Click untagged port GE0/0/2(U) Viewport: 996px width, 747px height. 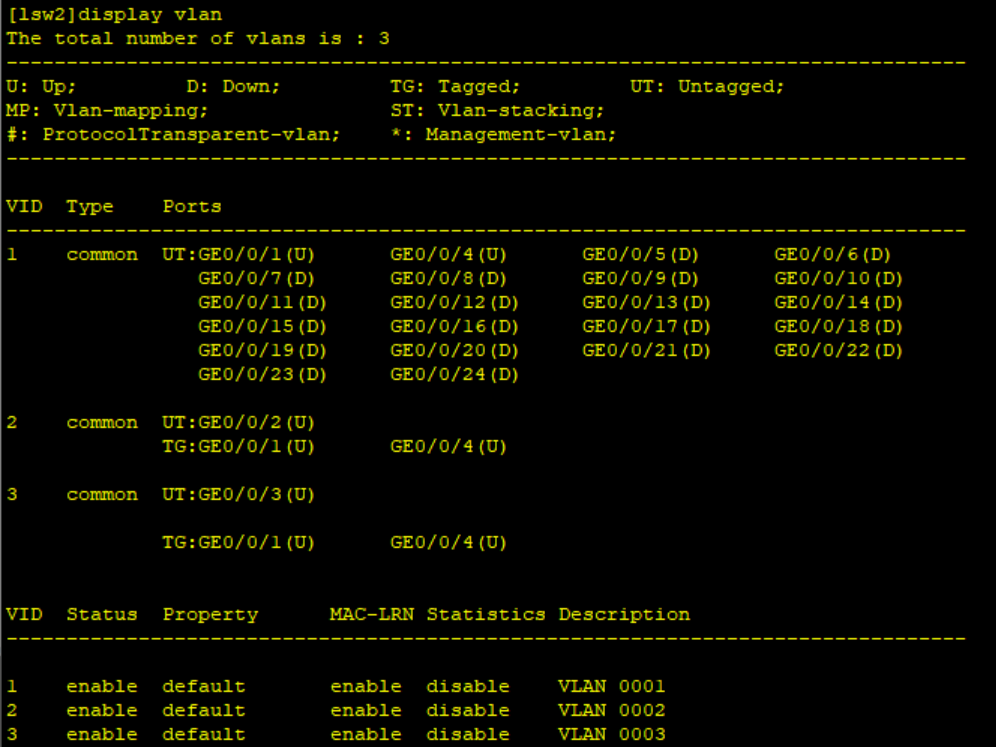256,423
